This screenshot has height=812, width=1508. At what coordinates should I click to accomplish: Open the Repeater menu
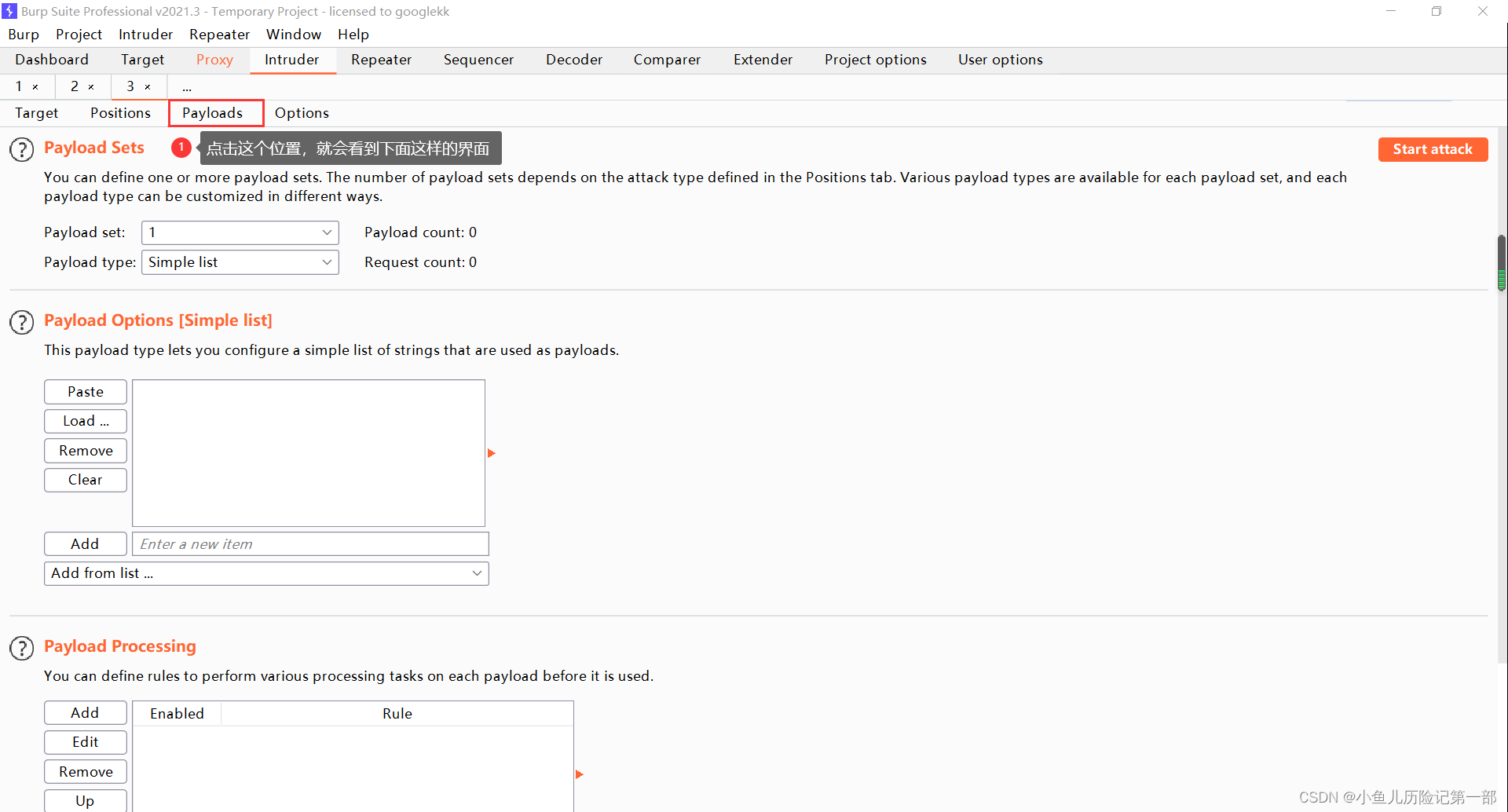(x=219, y=35)
